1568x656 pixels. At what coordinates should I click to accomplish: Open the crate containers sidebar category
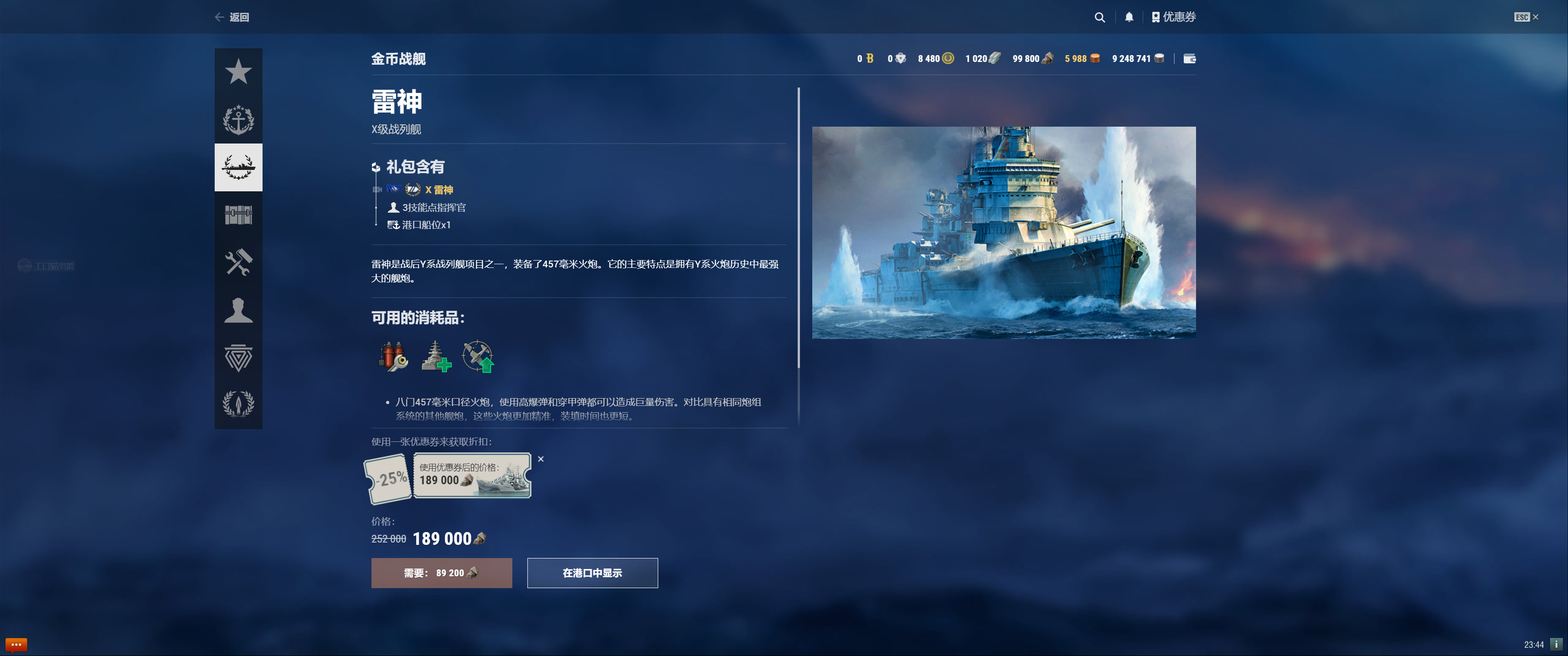238,215
